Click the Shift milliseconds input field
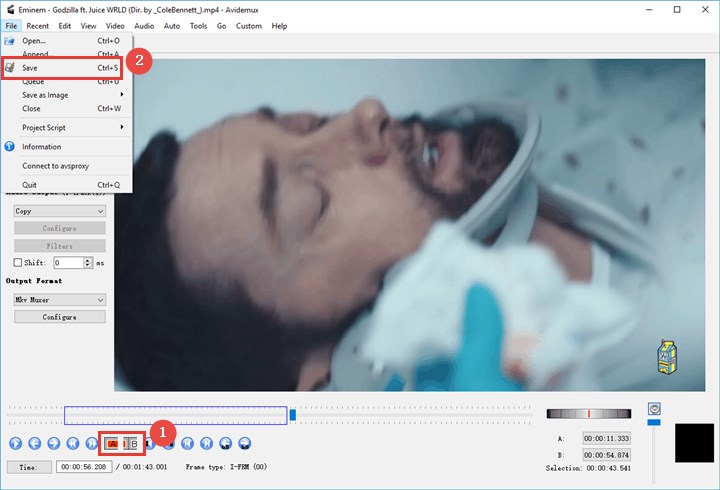The image size is (720, 490). pos(69,263)
